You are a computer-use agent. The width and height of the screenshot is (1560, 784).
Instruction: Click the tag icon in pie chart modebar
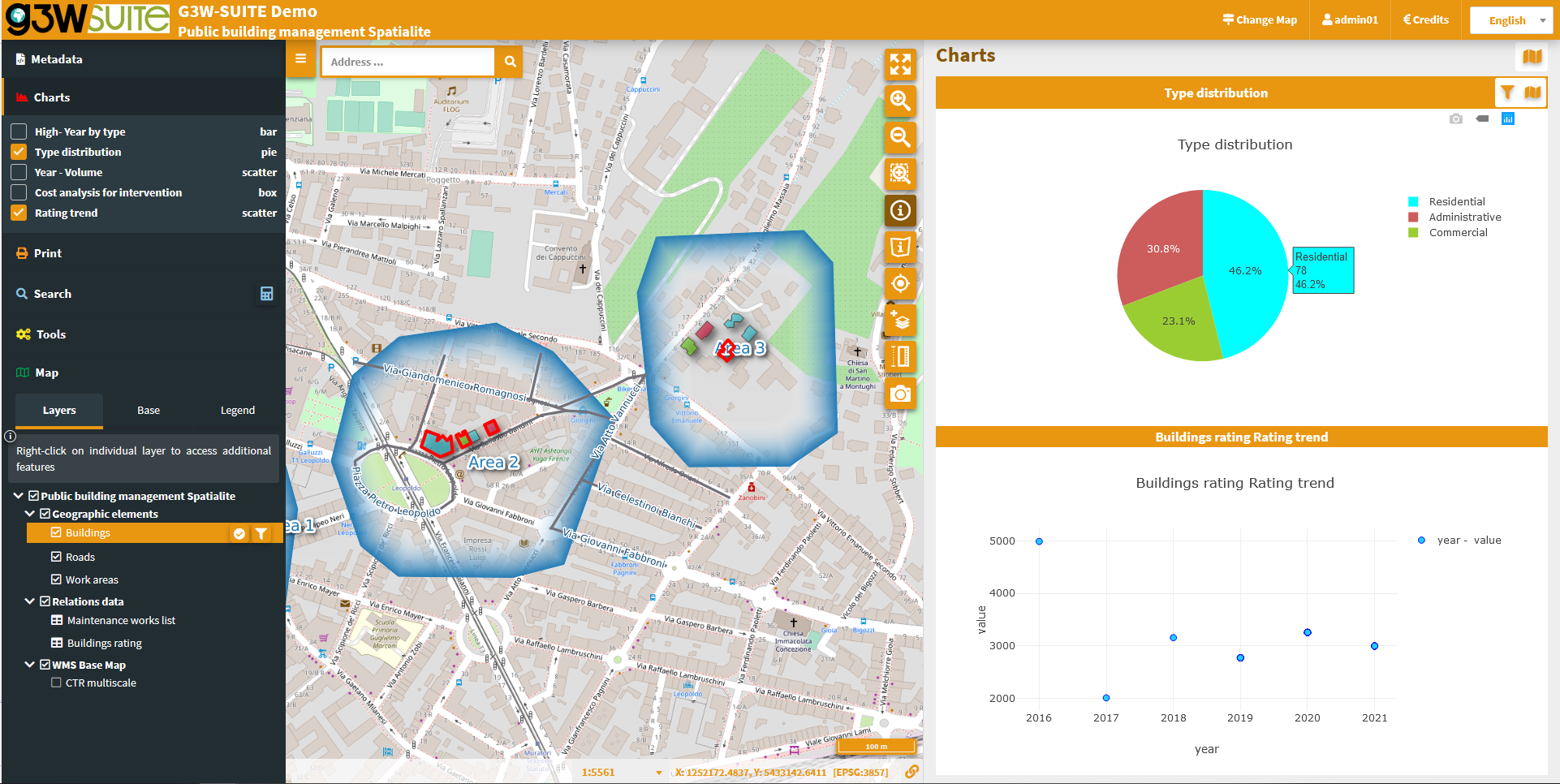coord(1482,119)
